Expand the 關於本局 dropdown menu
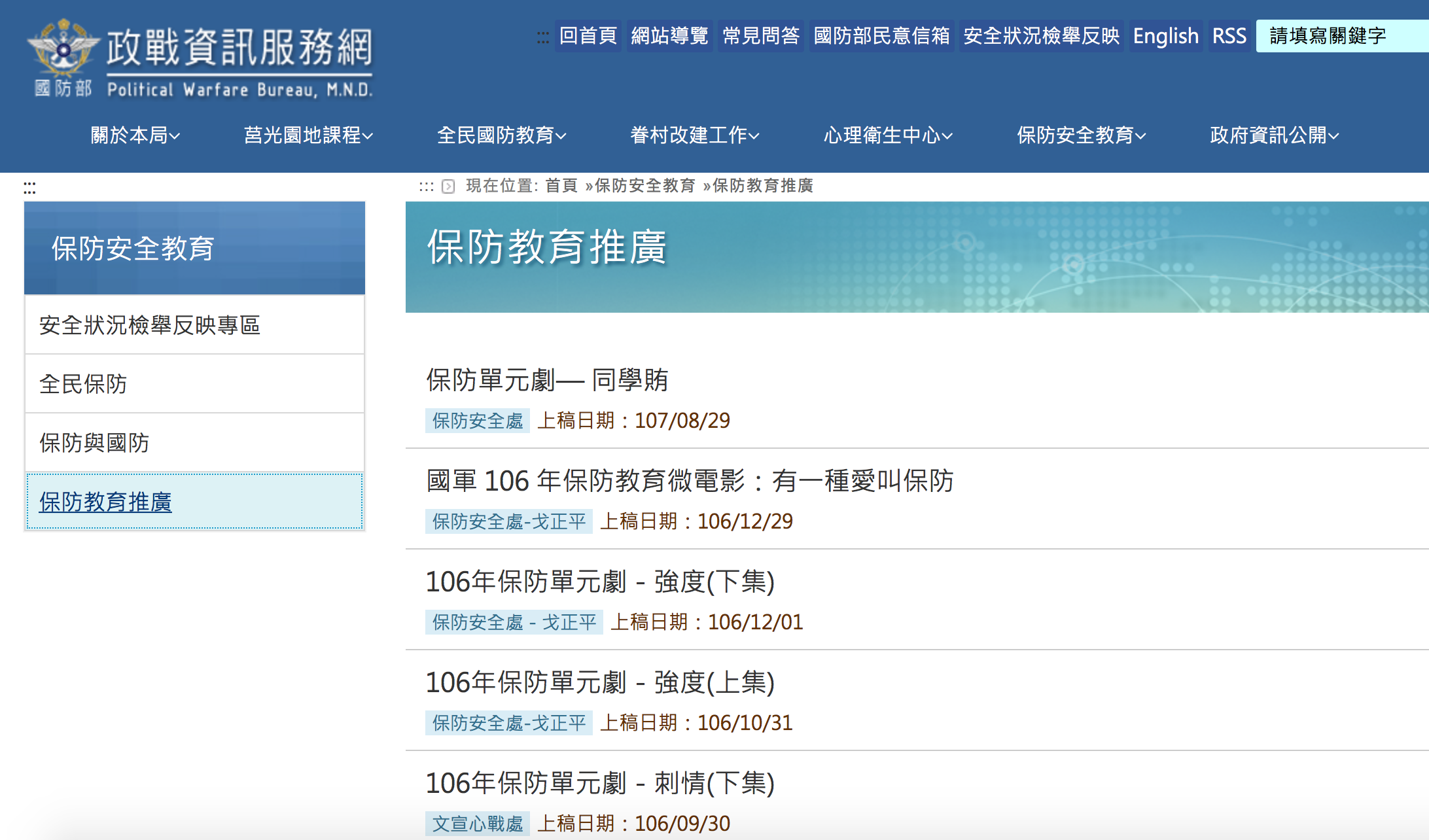 tap(135, 135)
